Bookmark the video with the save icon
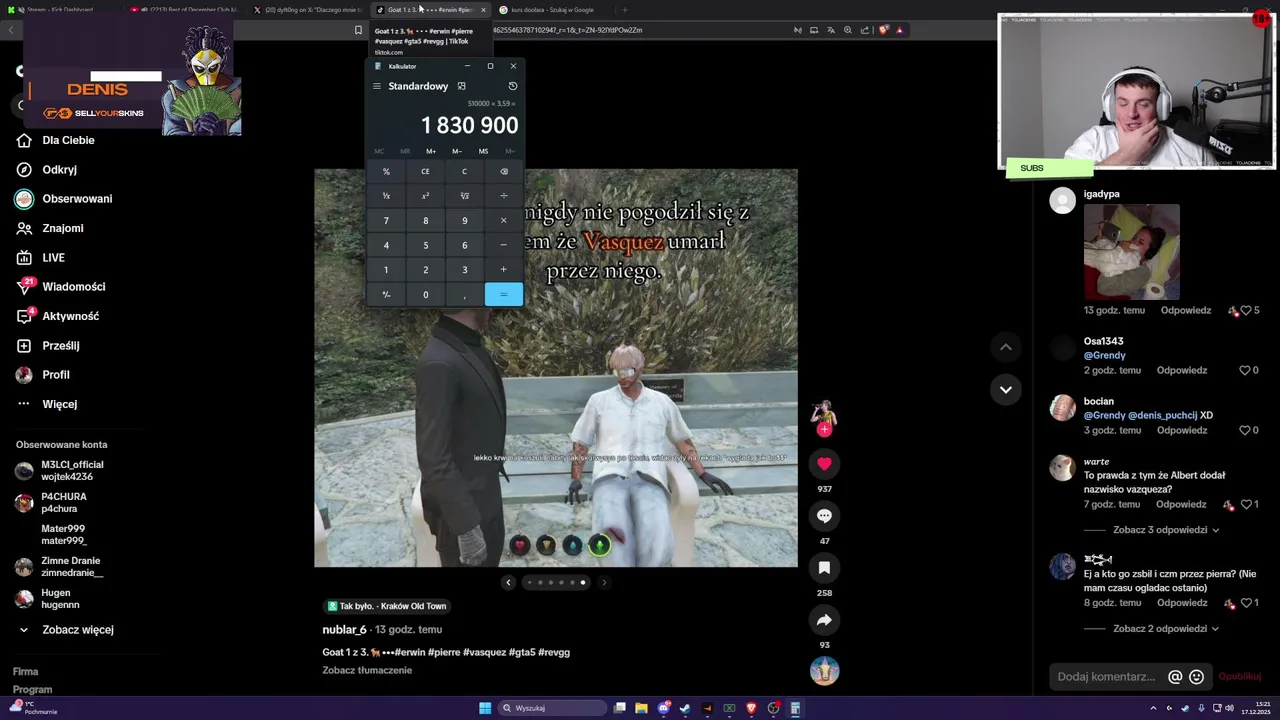 pyautogui.click(x=824, y=567)
